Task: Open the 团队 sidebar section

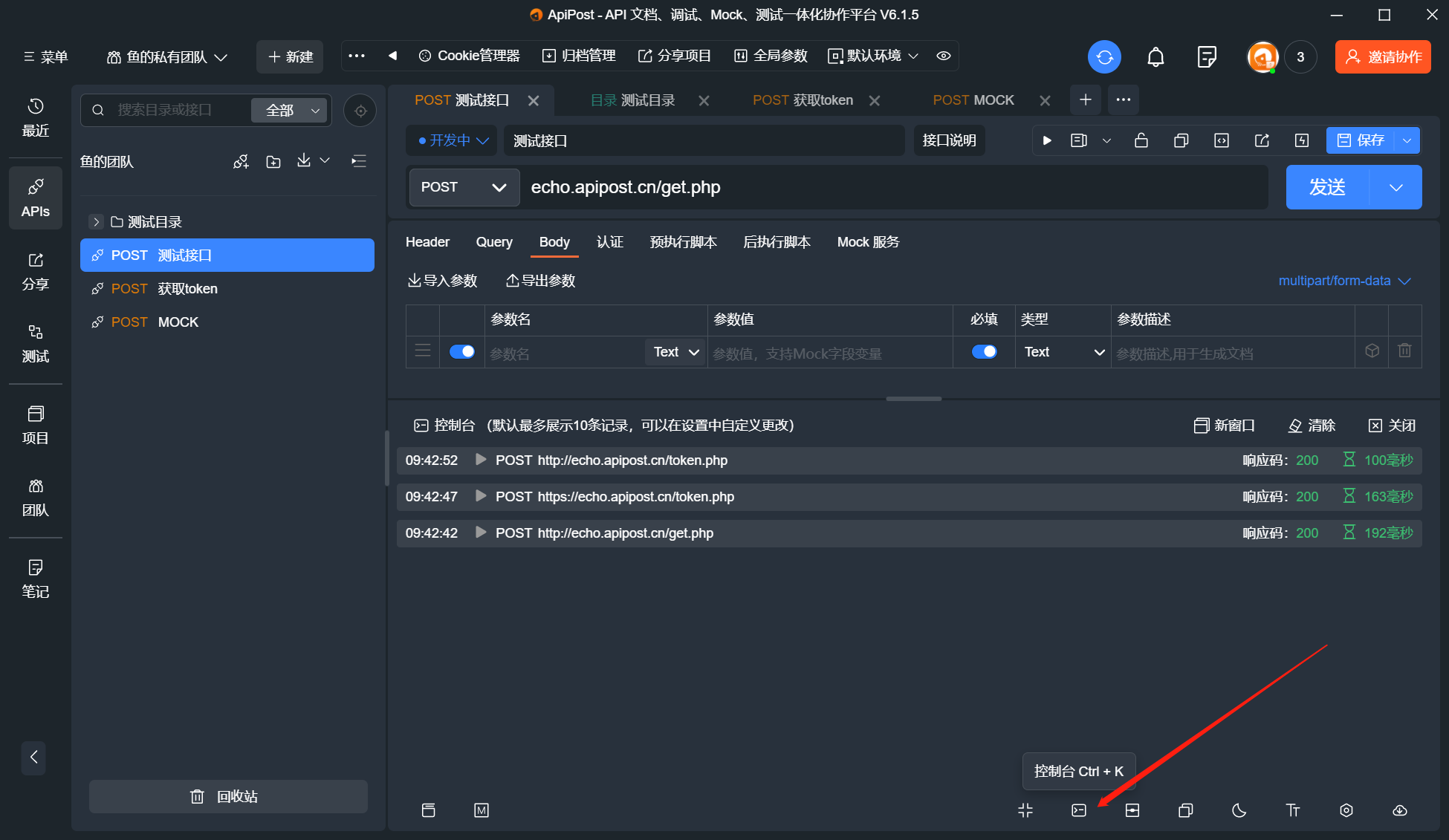Action: pyautogui.click(x=35, y=498)
